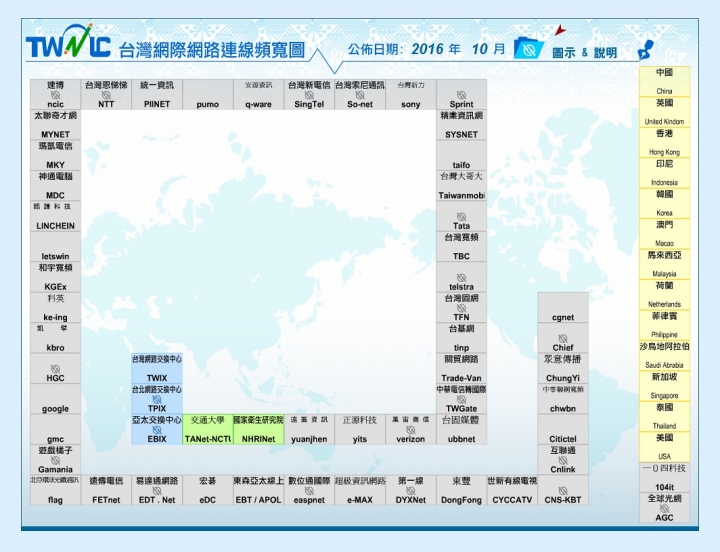
Task: Pick the google cell
Action: coord(56,399)
